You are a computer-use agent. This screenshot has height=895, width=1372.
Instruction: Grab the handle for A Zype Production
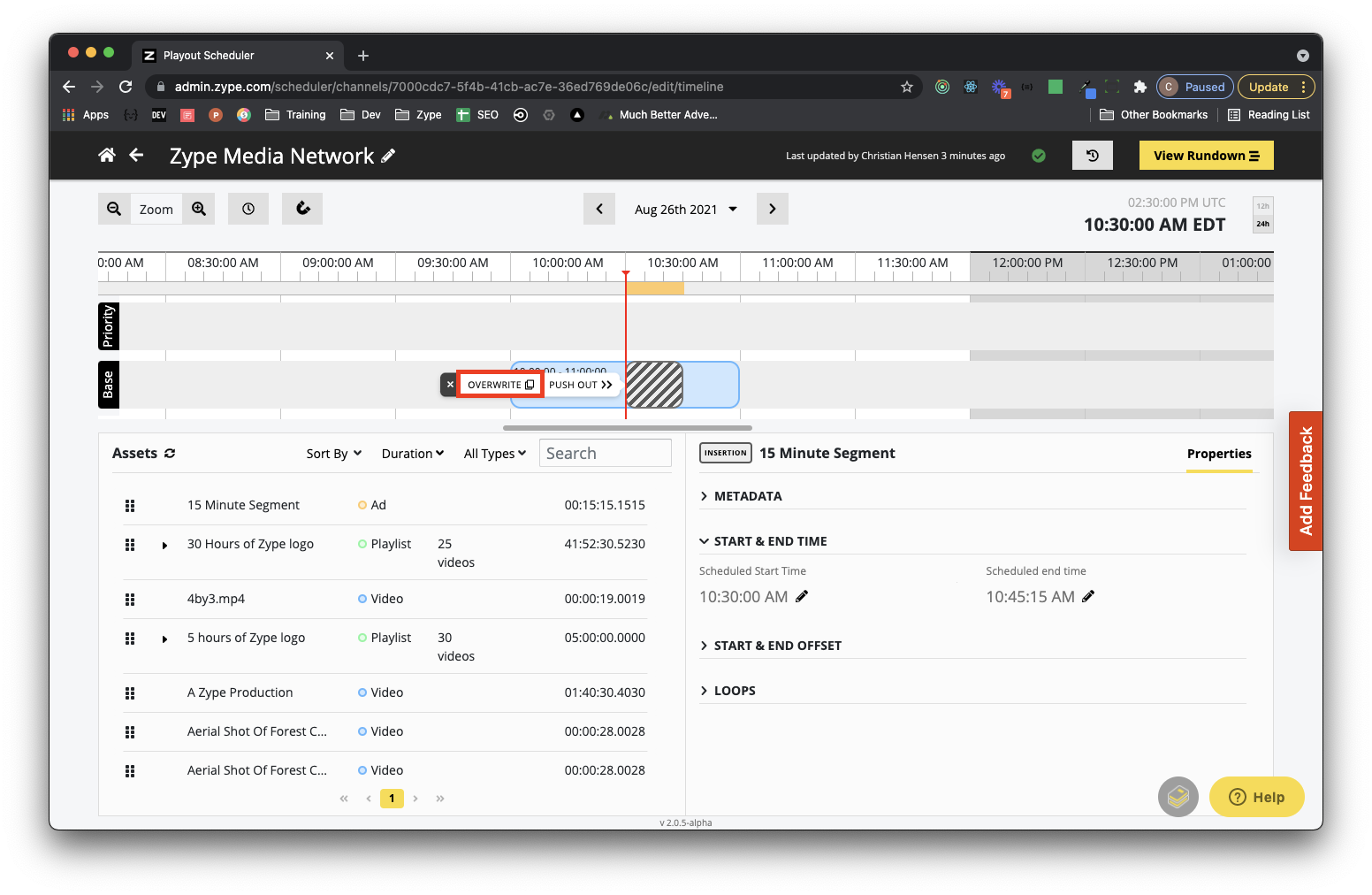tap(130, 693)
